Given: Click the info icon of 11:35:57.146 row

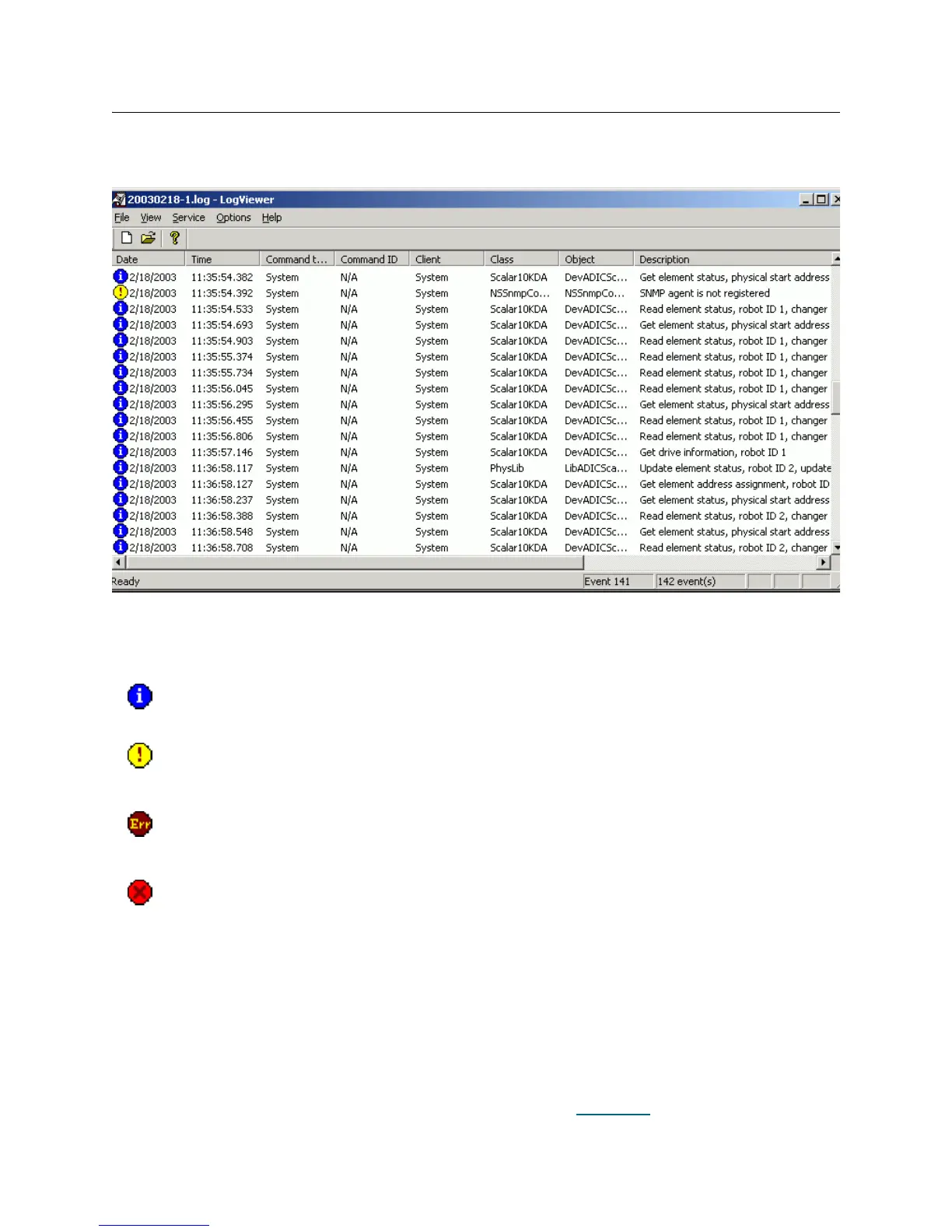Looking at the screenshot, I should (x=121, y=451).
